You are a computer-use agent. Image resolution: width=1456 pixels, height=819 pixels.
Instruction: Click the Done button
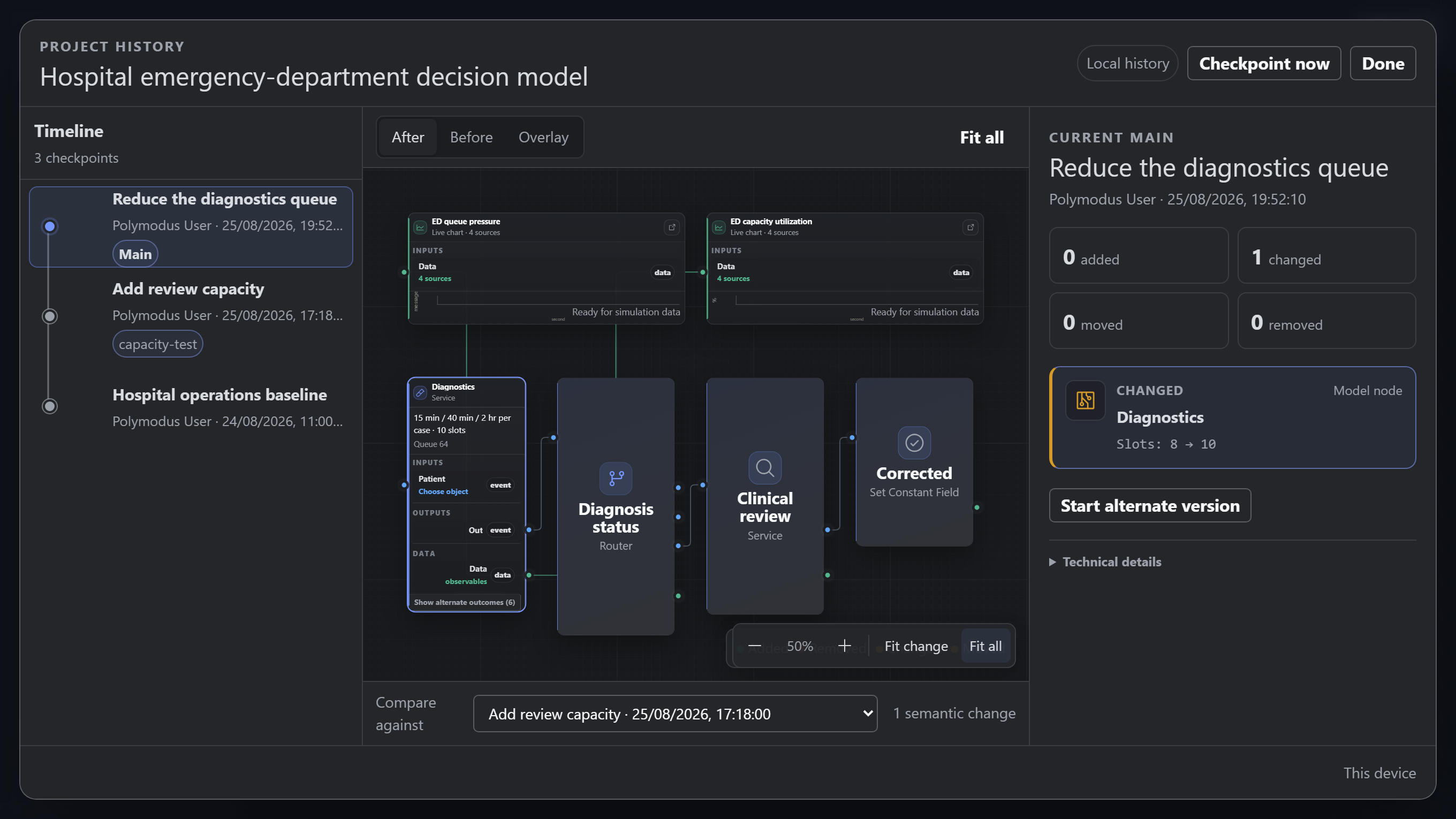(1383, 63)
